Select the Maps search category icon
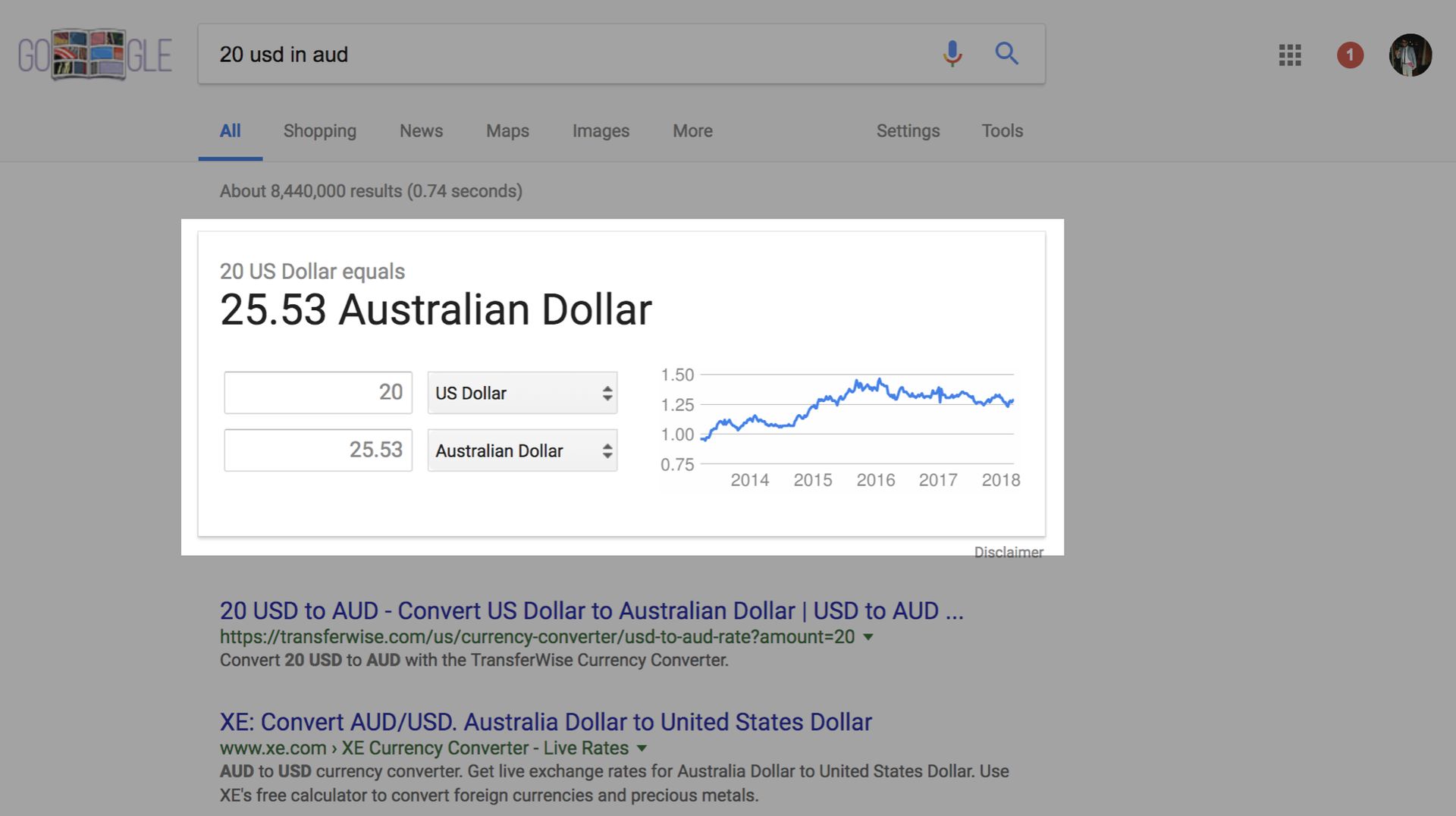1456x816 pixels. click(x=507, y=130)
